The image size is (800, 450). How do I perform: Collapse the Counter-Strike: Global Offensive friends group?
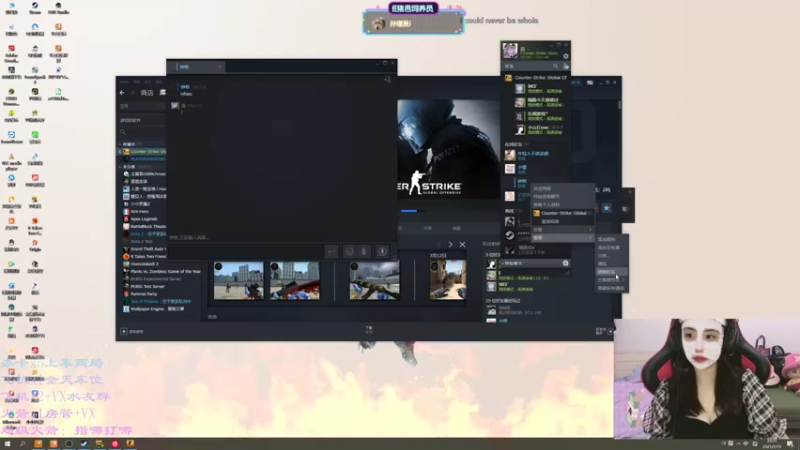click(536, 78)
